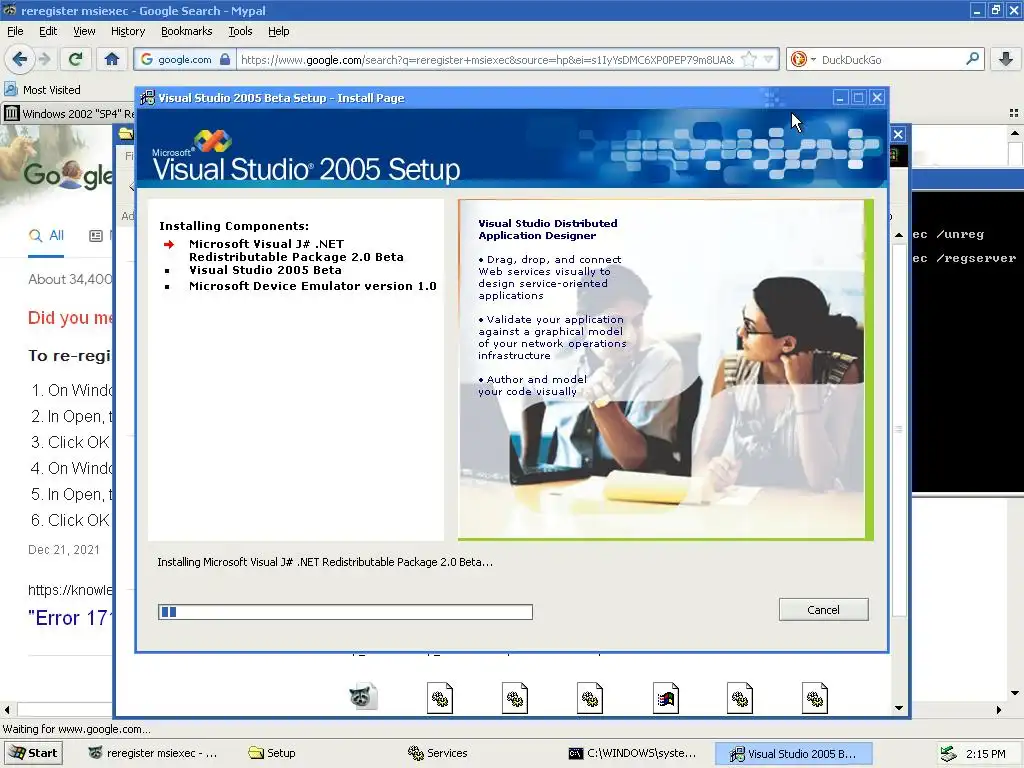Image resolution: width=1024 pixels, height=768 pixels.
Task: Switch to the C:\WINDOWS command prompt taskbar button
Action: (632, 753)
